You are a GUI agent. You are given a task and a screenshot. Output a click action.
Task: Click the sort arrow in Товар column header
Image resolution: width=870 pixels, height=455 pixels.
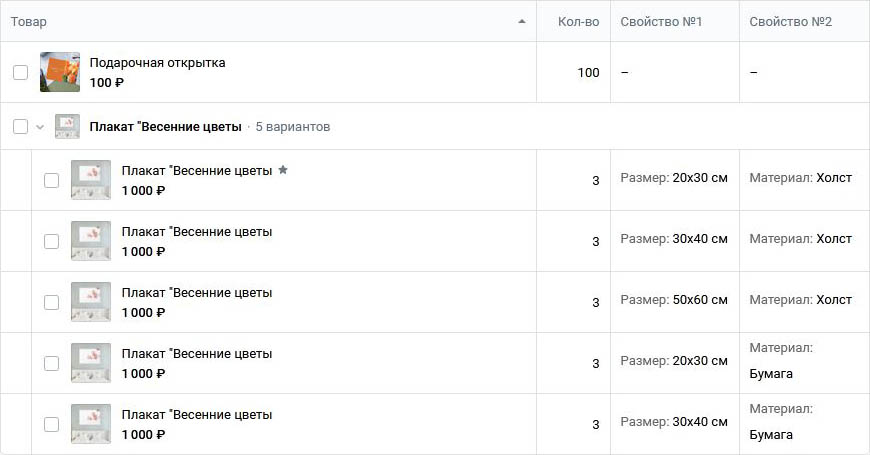(522, 22)
